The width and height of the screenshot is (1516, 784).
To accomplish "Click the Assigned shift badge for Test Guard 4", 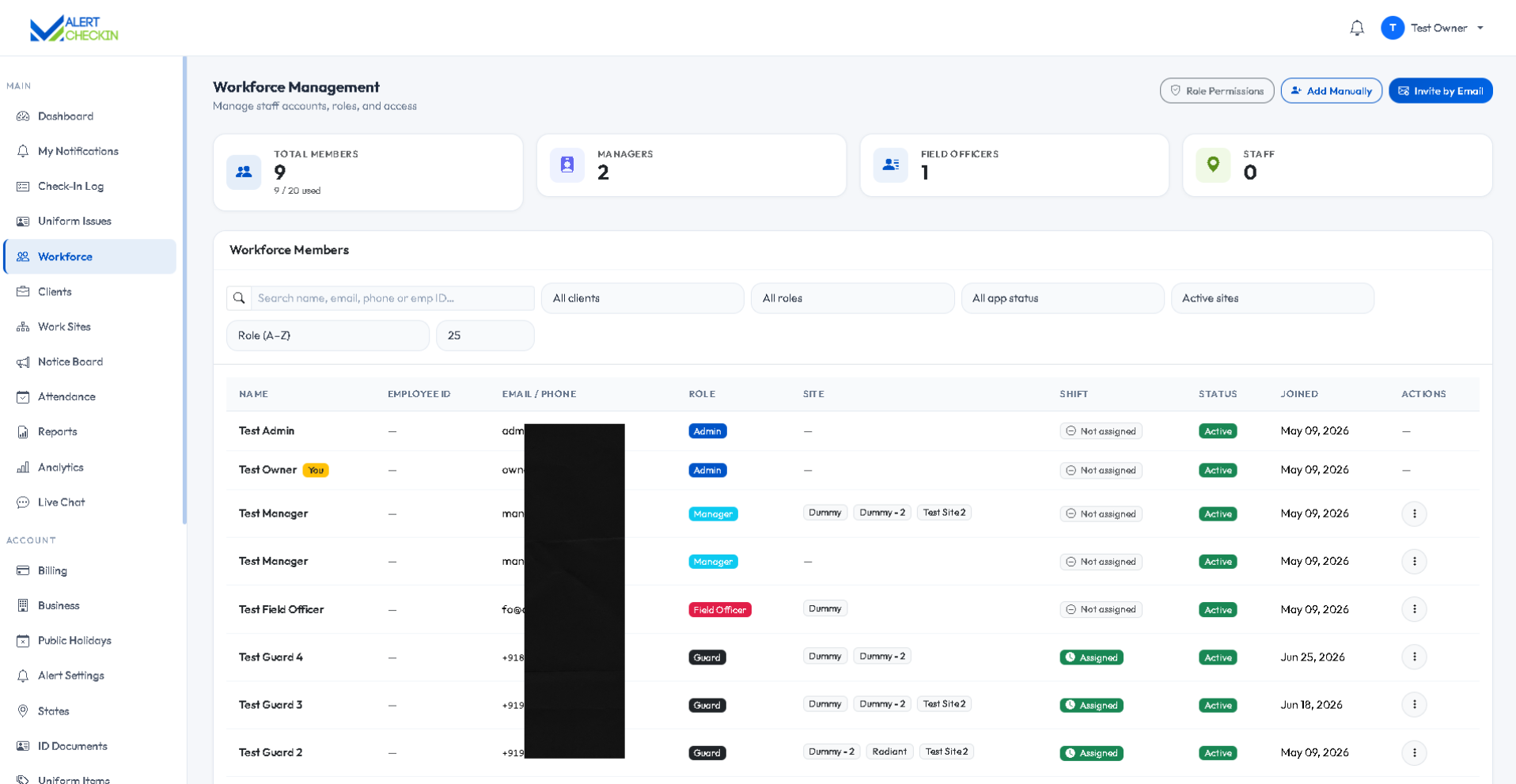I will 1091,657.
